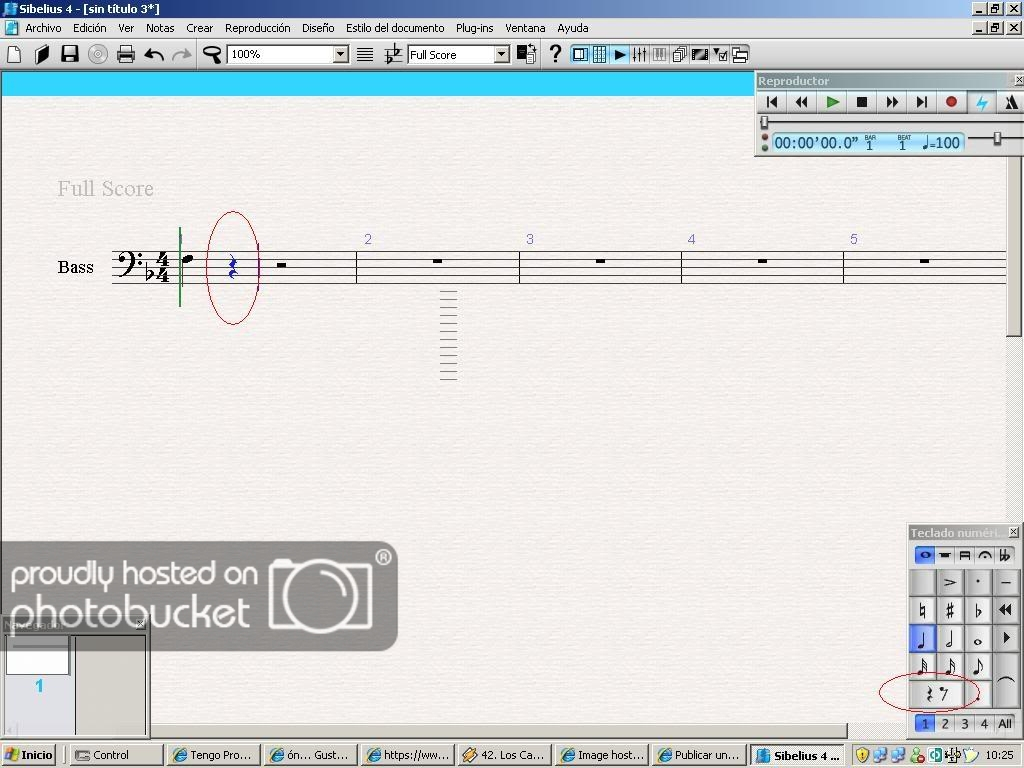Click the staccato dot key on keypad

978,582
